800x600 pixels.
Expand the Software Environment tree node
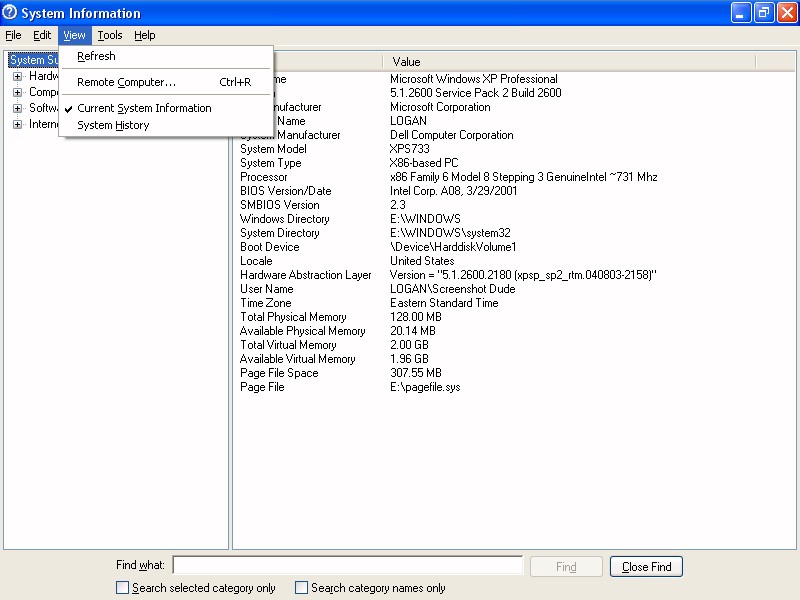click(x=17, y=108)
